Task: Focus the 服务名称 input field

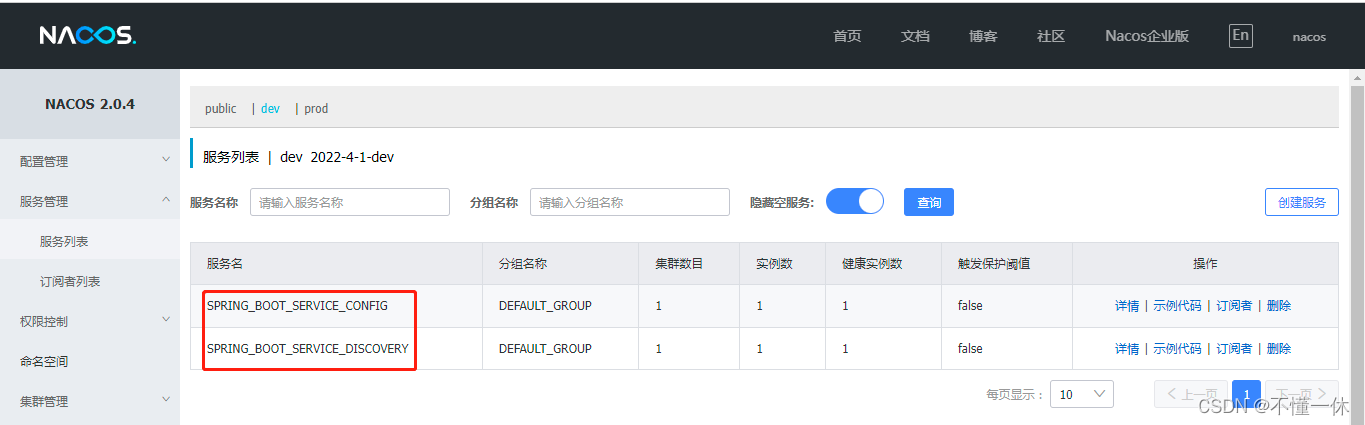Action: pos(350,202)
